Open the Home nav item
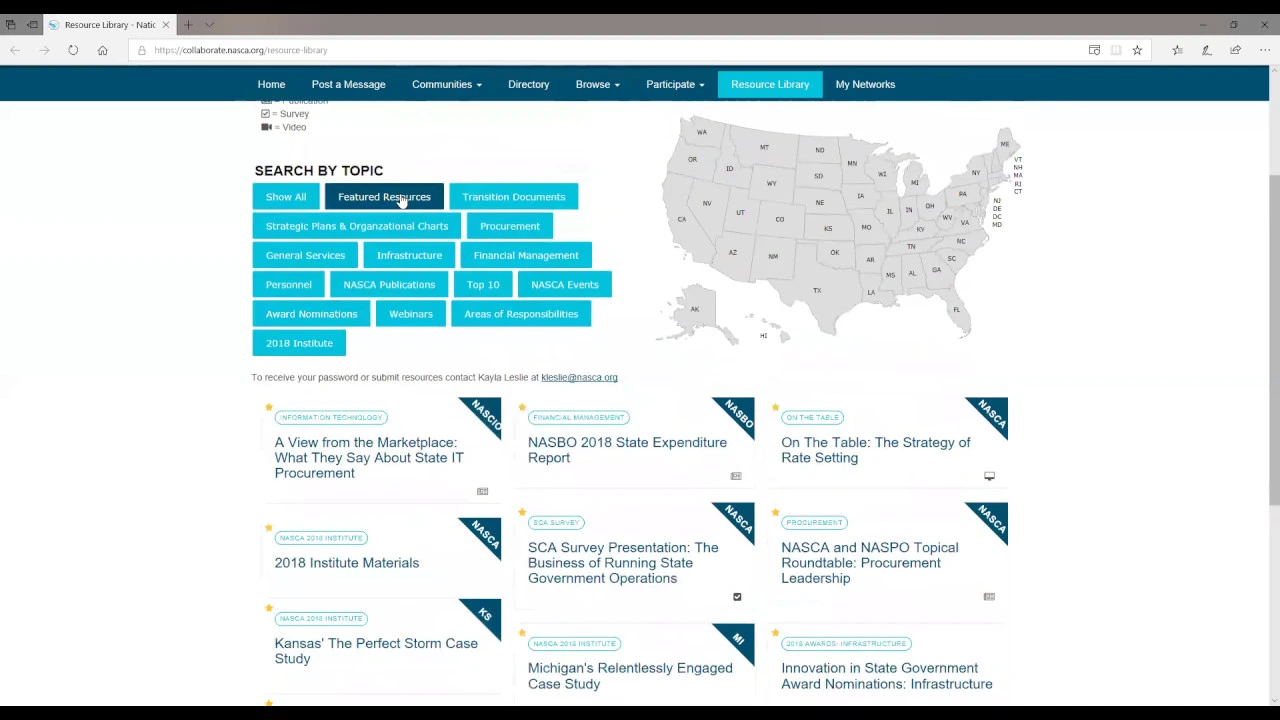Image resolution: width=1280 pixels, height=720 pixels. click(x=271, y=84)
